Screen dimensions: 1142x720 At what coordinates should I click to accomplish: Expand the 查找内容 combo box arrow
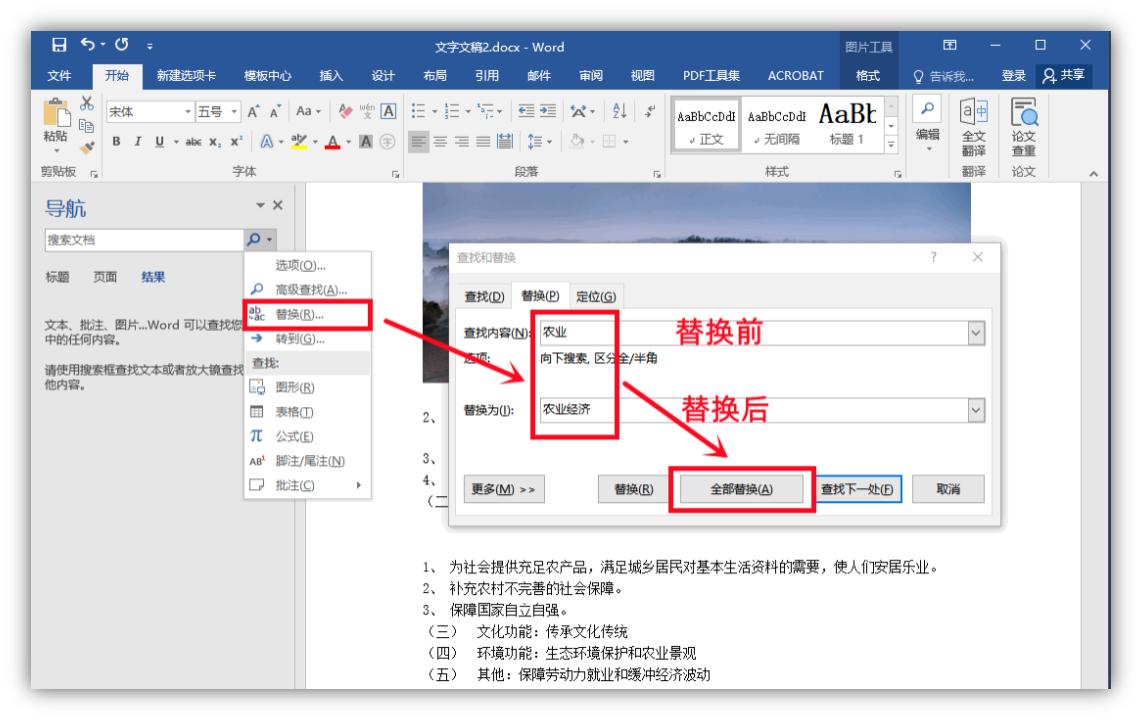[x=976, y=332]
